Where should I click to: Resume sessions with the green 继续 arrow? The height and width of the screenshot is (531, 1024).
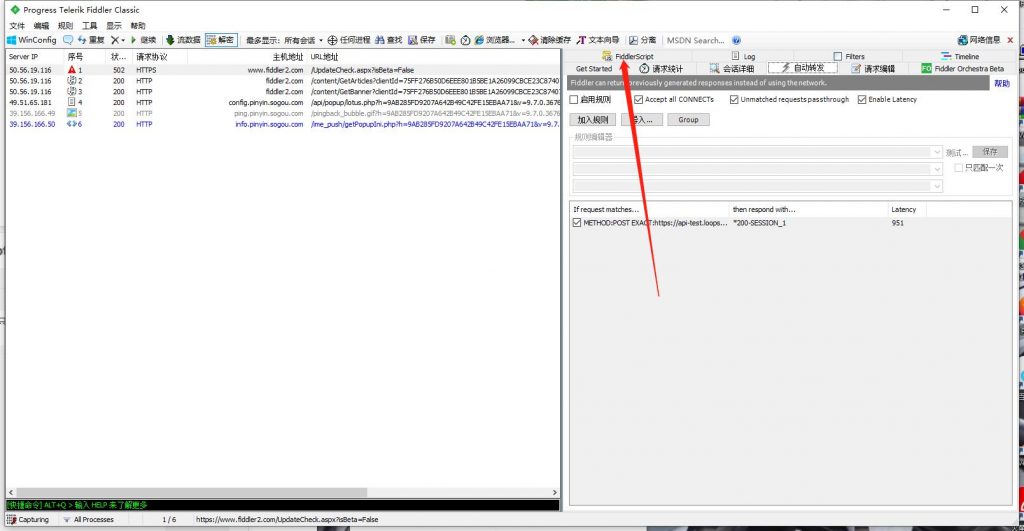143,40
